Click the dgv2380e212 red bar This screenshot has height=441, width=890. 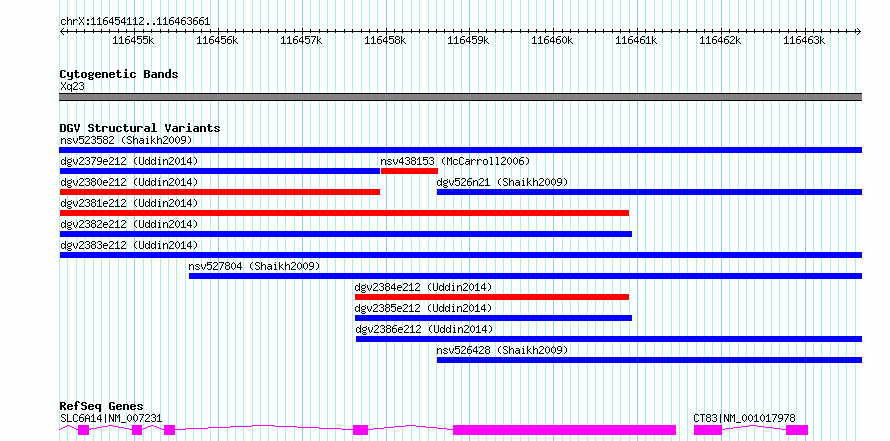pyautogui.click(x=220, y=192)
